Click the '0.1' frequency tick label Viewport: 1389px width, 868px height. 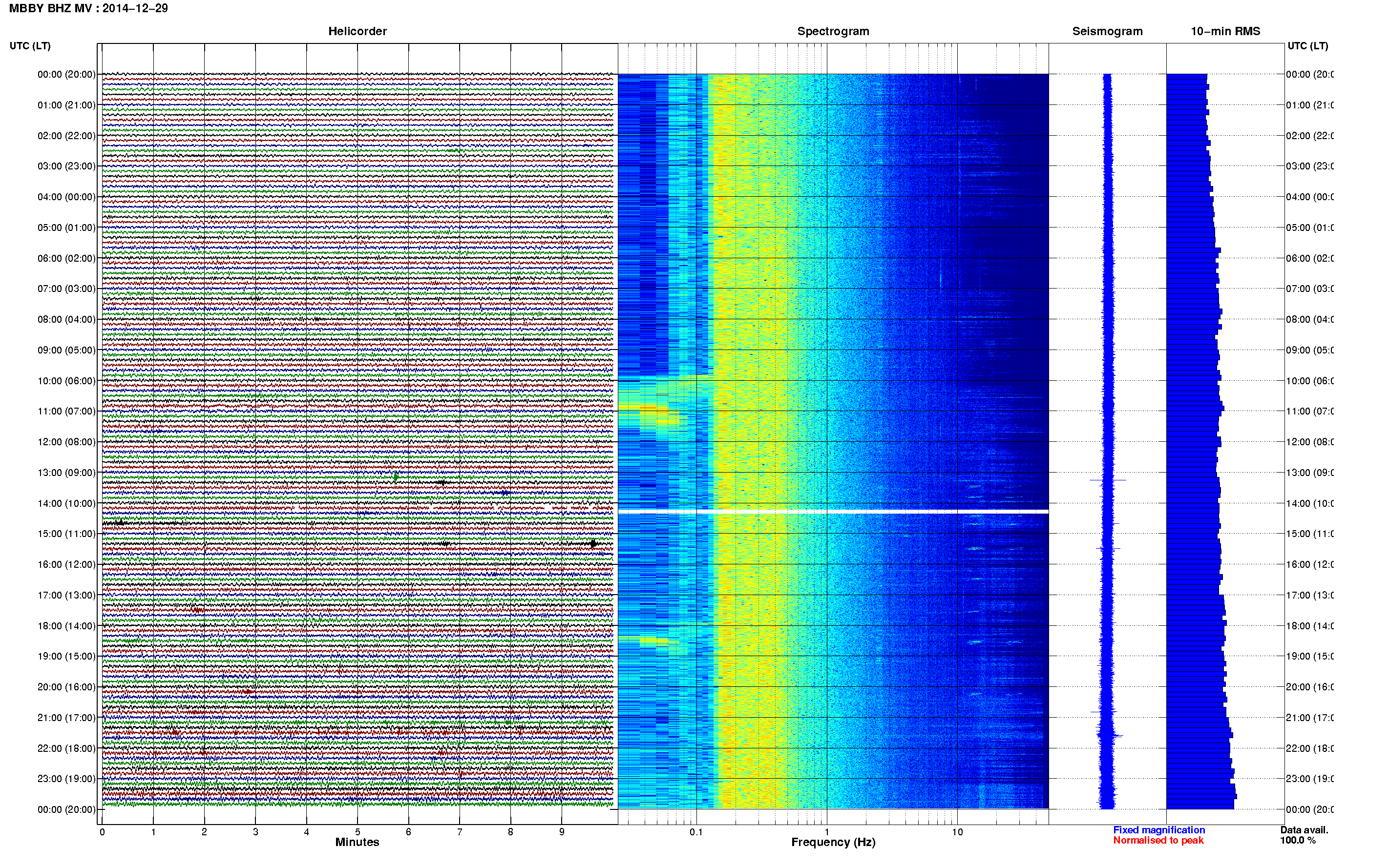(x=696, y=832)
